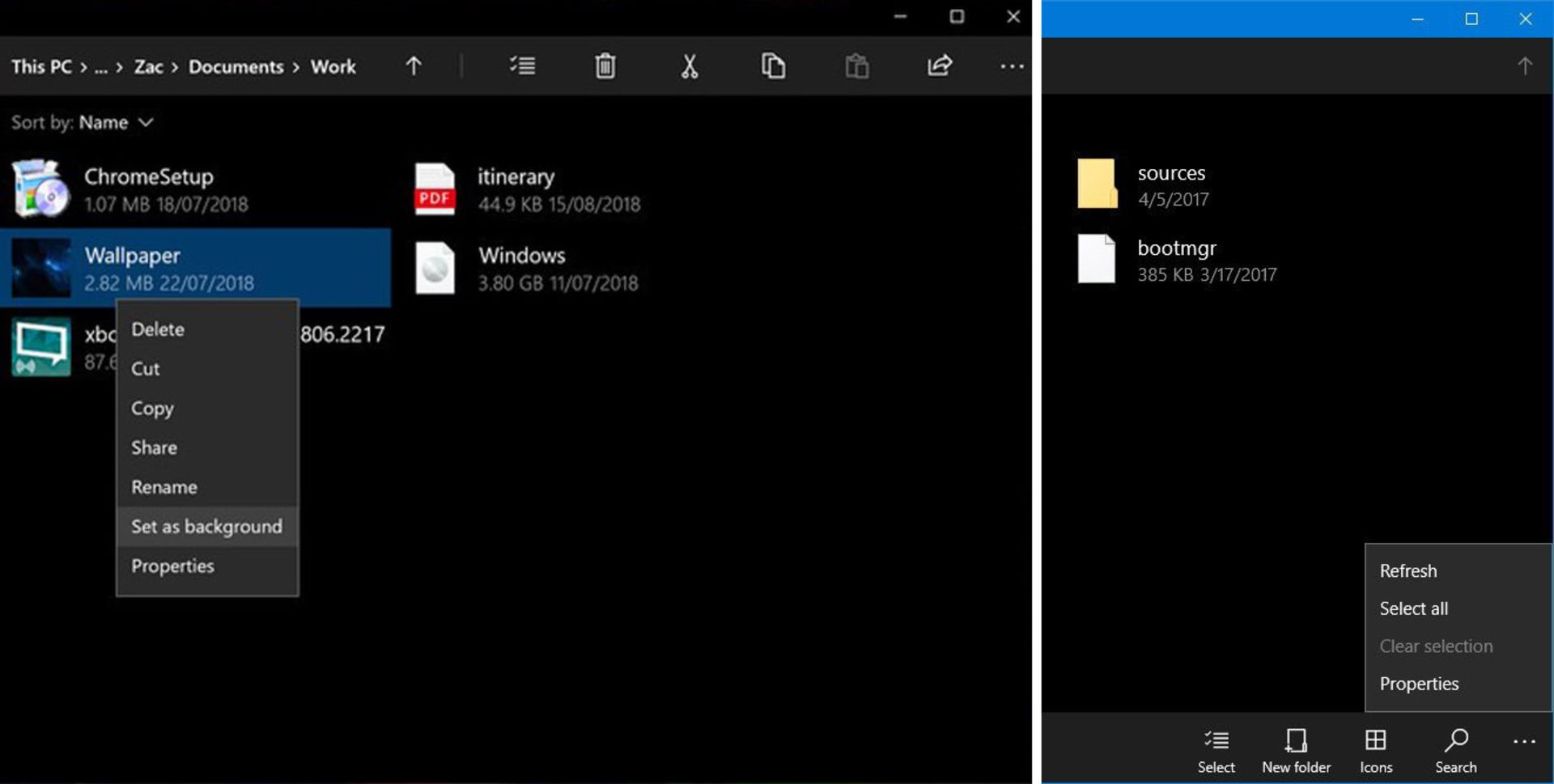The image size is (1554, 784).
Task: Click the Cut scissors icon in the toolbar
Action: (x=689, y=66)
